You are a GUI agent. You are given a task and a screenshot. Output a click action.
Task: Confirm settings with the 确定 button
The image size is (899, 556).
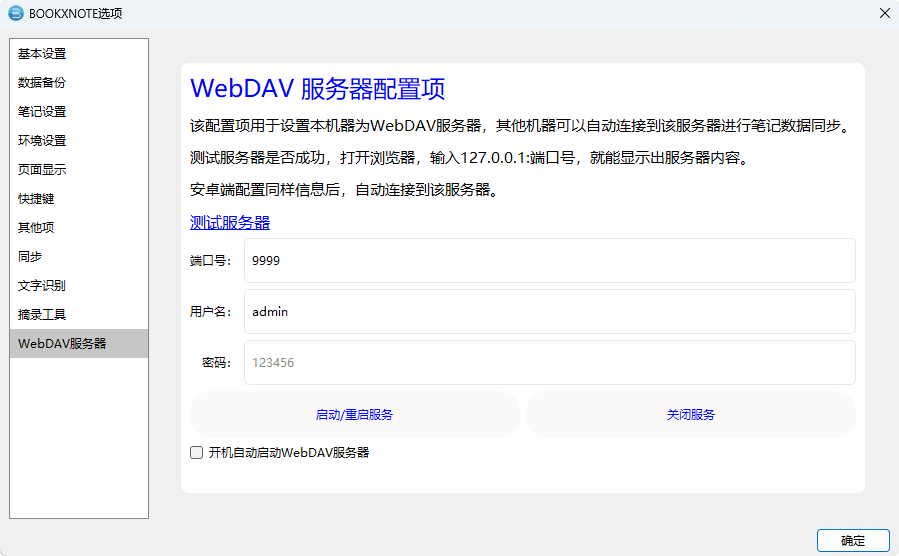853,541
